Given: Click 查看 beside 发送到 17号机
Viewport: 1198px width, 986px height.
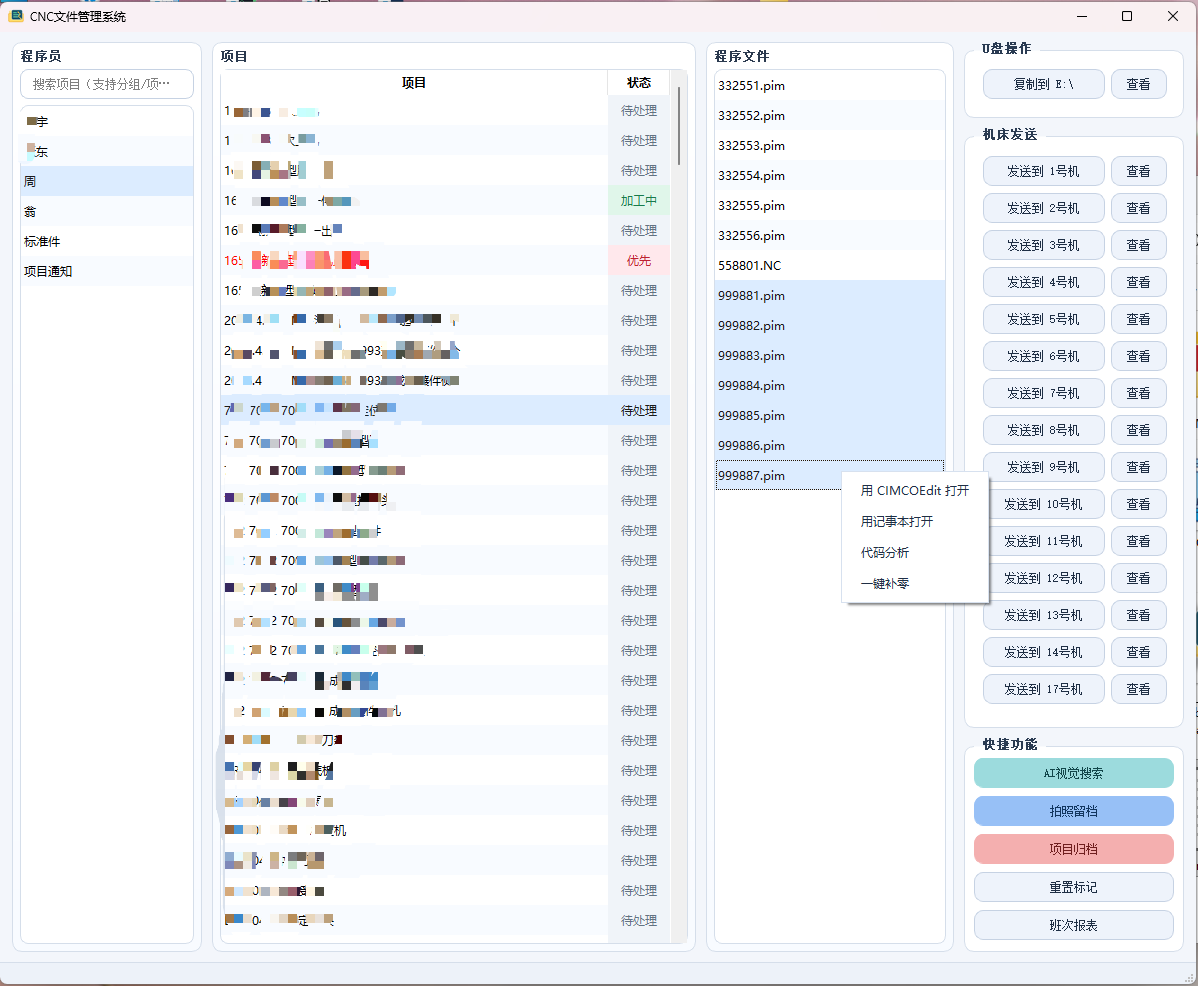Looking at the screenshot, I should [x=1138, y=690].
